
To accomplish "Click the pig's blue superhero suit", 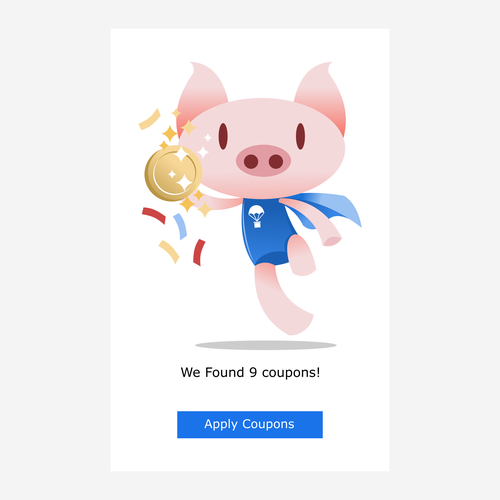I will [x=267, y=232].
